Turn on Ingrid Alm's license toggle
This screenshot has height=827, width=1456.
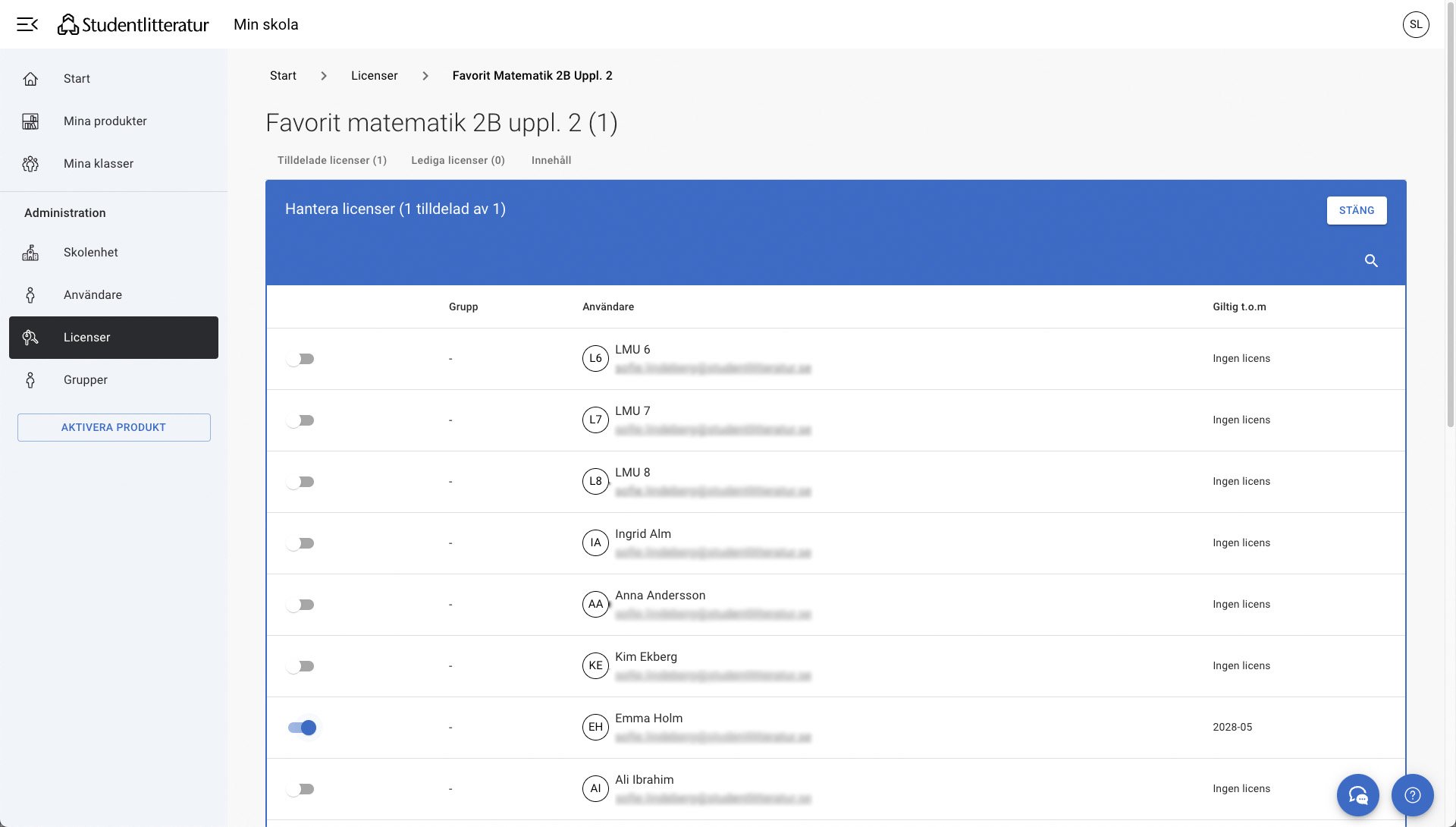coord(301,543)
